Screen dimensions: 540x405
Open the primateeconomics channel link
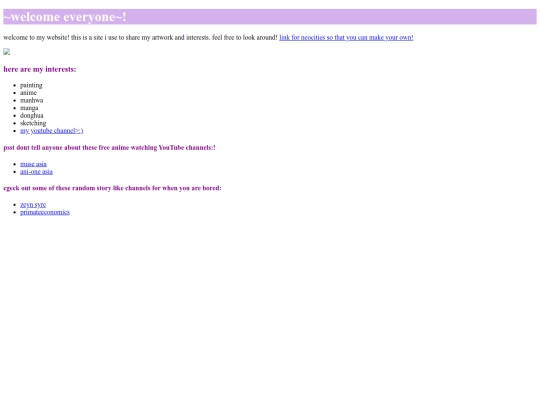click(45, 212)
